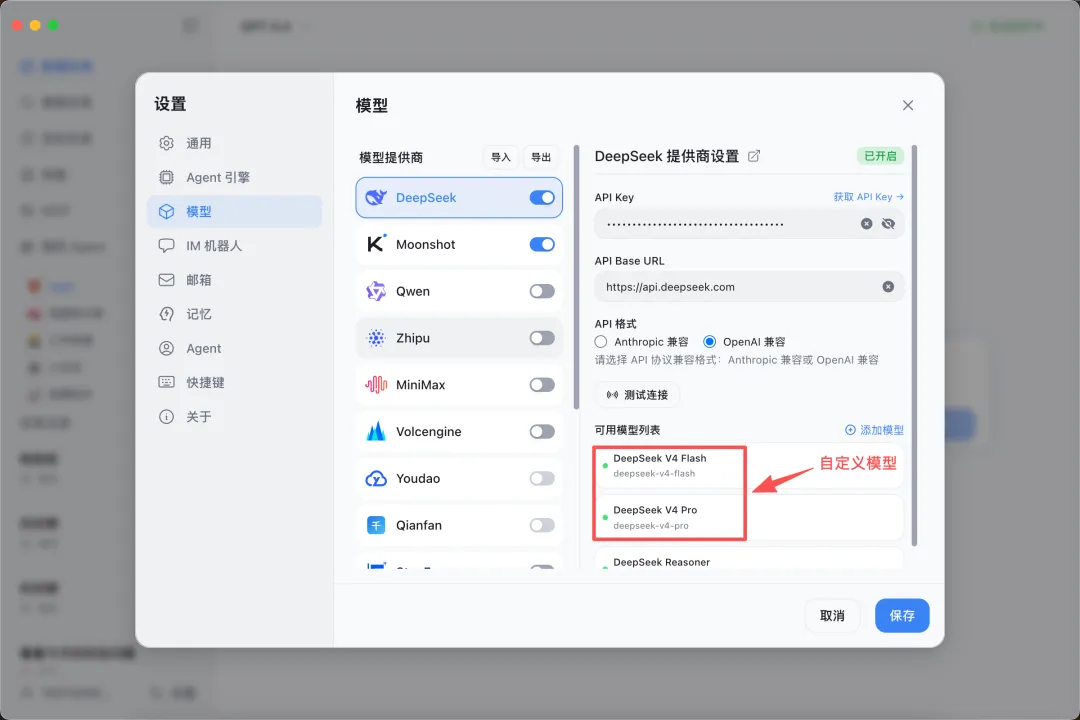Image resolution: width=1080 pixels, height=720 pixels.
Task: Click the provider list scrollbar
Action: (577, 277)
